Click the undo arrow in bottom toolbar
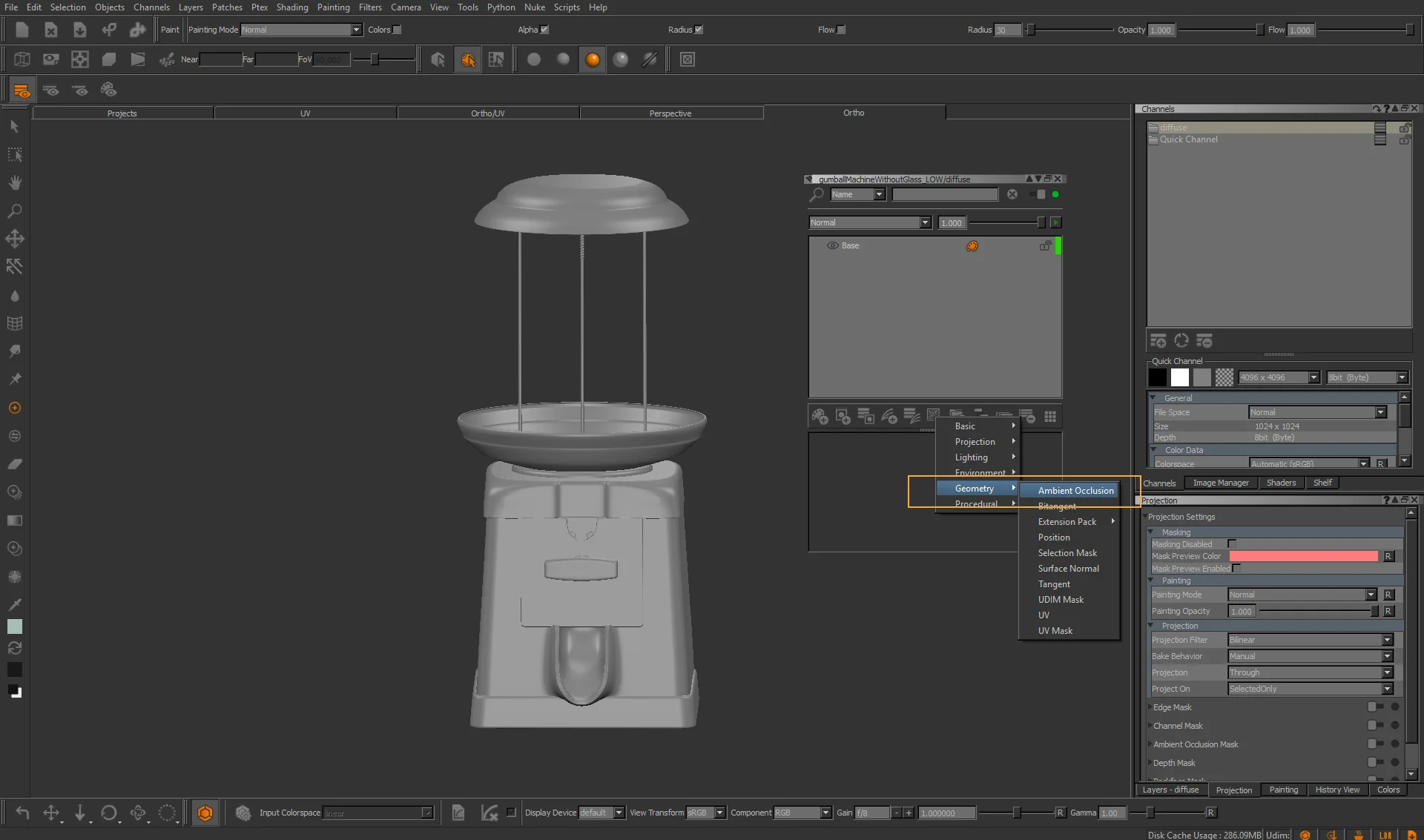This screenshot has height=840, width=1424. [22, 813]
